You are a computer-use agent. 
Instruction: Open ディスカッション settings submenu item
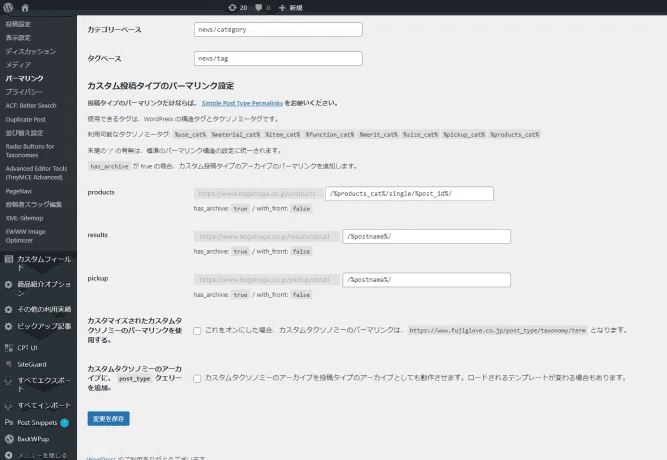(x=31, y=51)
